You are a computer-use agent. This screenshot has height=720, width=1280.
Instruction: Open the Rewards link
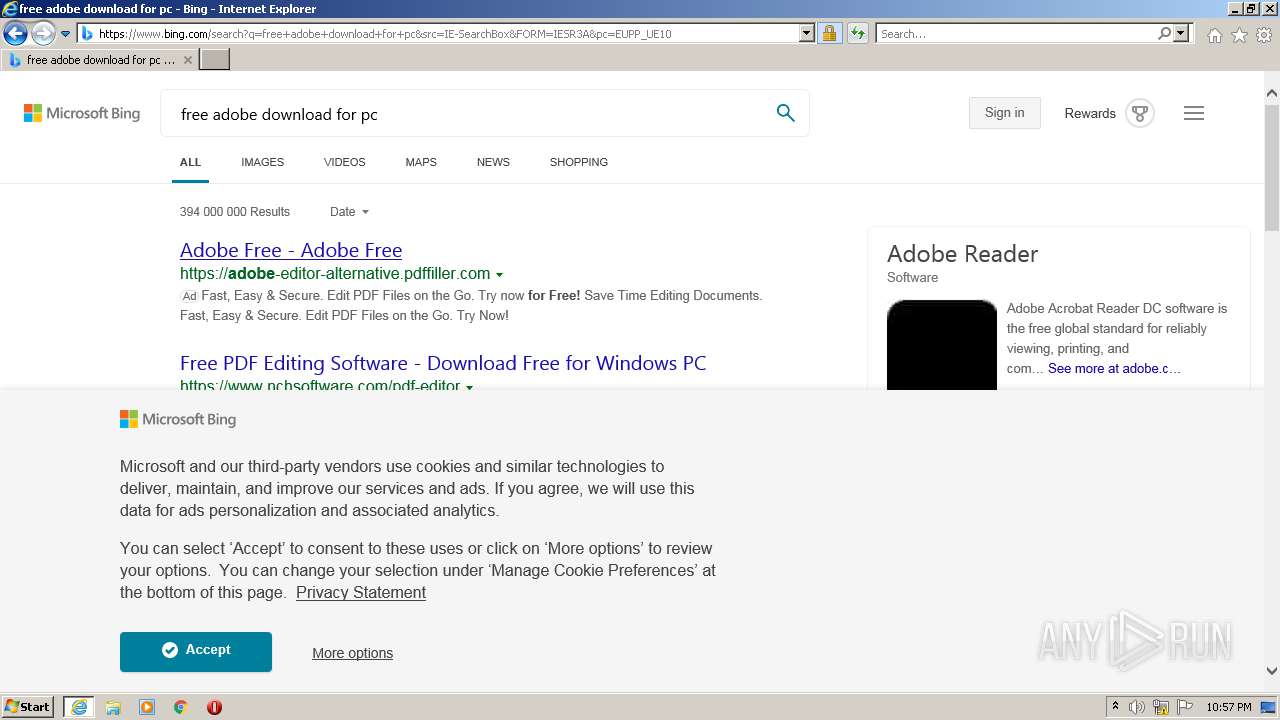point(1090,114)
